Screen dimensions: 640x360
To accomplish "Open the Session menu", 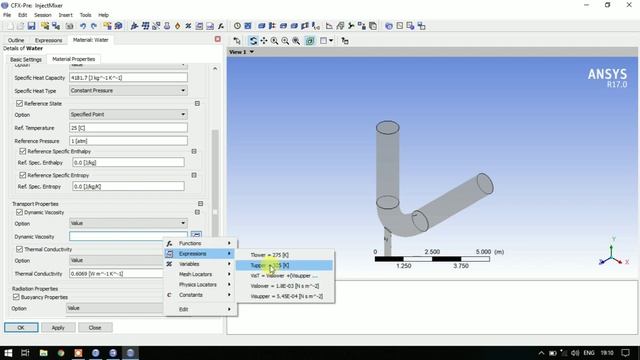I will click(43, 15).
